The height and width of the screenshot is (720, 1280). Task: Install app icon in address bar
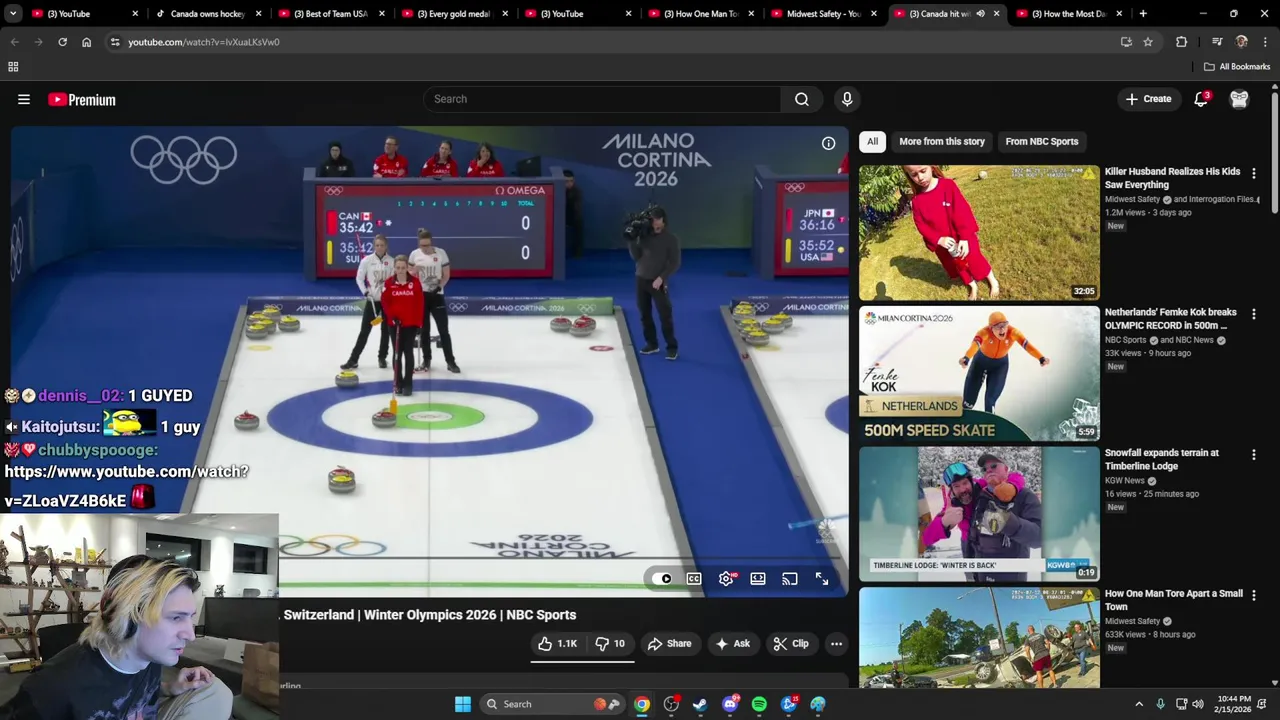(x=1126, y=42)
